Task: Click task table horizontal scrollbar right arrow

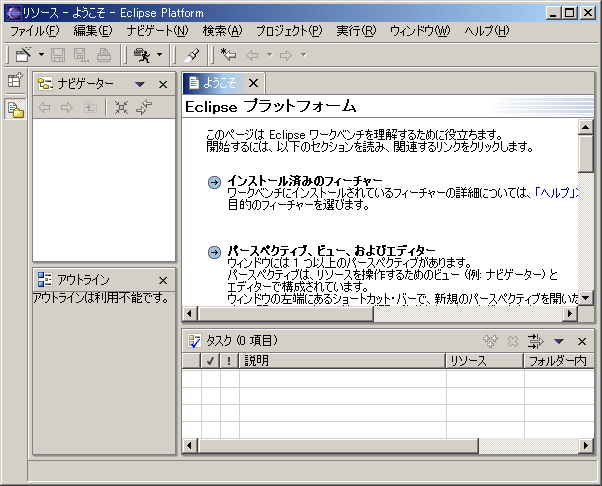Action: 586,446
